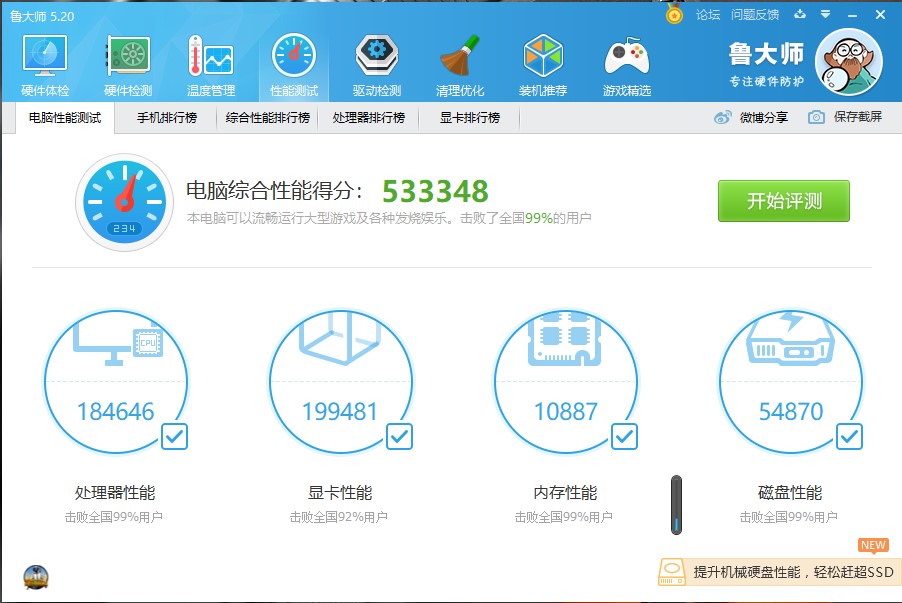The width and height of the screenshot is (902, 603).
Task: Click the 内存性能 label
Action: click(565, 493)
